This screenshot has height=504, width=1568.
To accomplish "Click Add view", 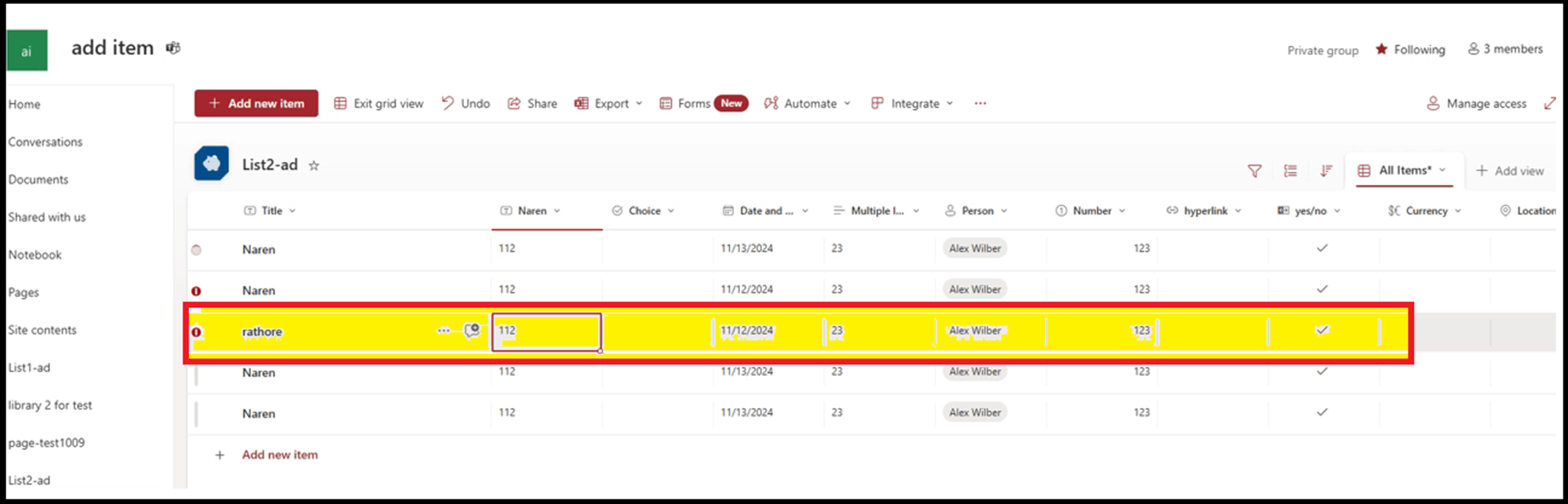I will click(x=1510, y=171).
